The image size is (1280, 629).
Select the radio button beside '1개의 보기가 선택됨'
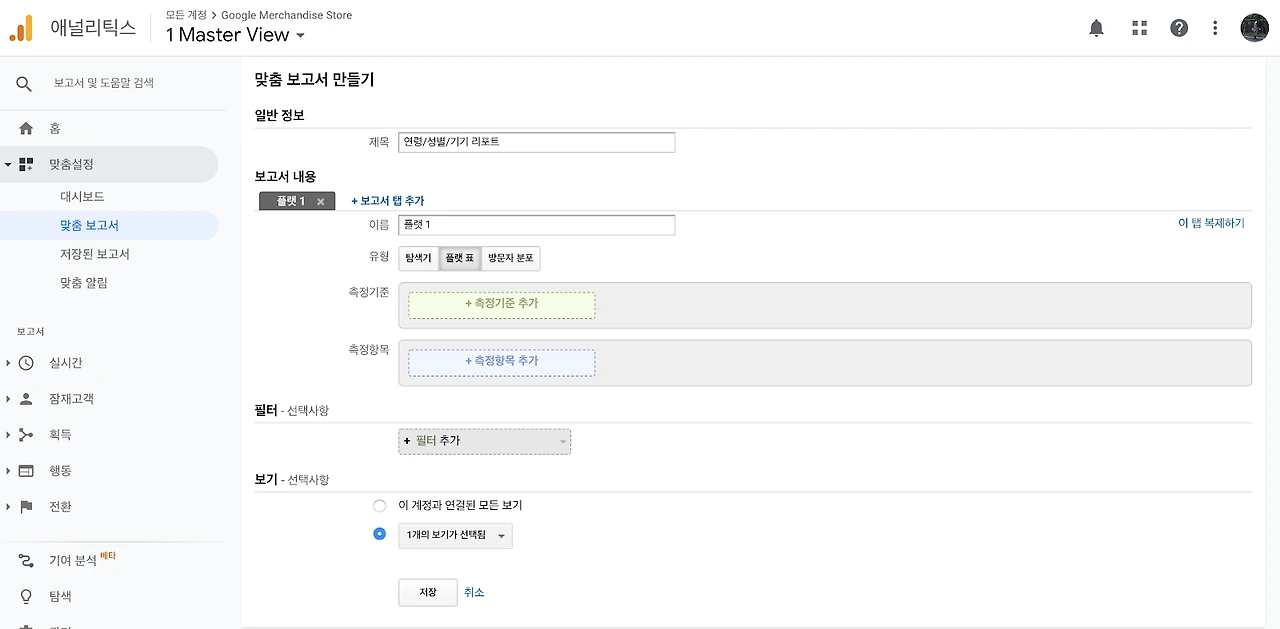coord(379,534)
